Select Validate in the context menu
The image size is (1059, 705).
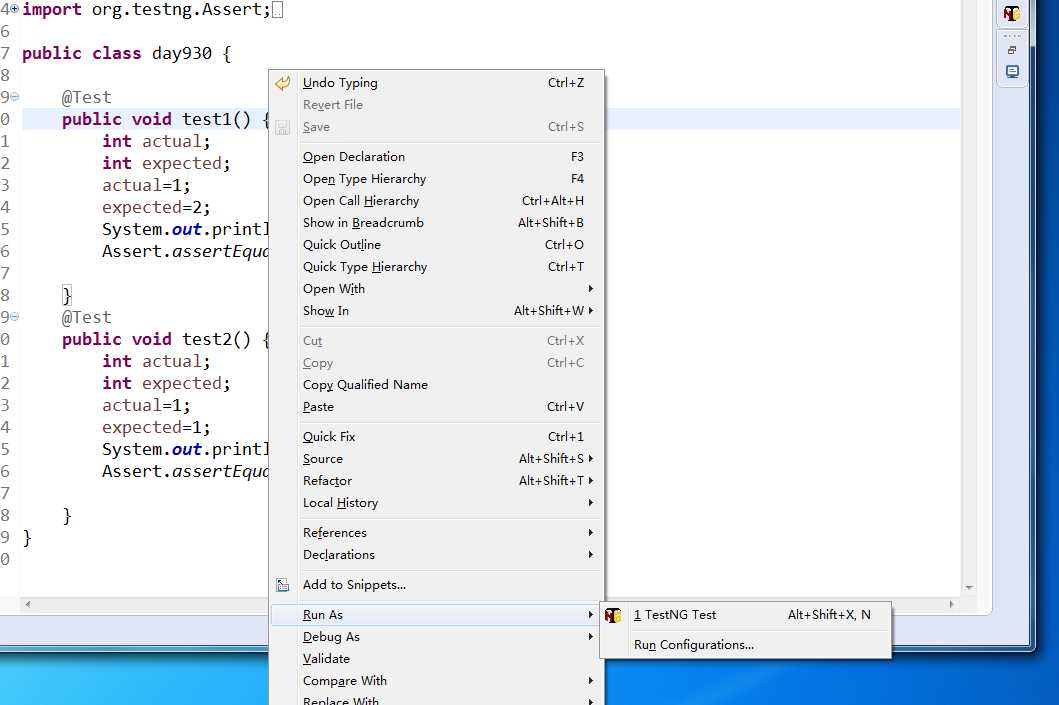[x=436, y=659]
